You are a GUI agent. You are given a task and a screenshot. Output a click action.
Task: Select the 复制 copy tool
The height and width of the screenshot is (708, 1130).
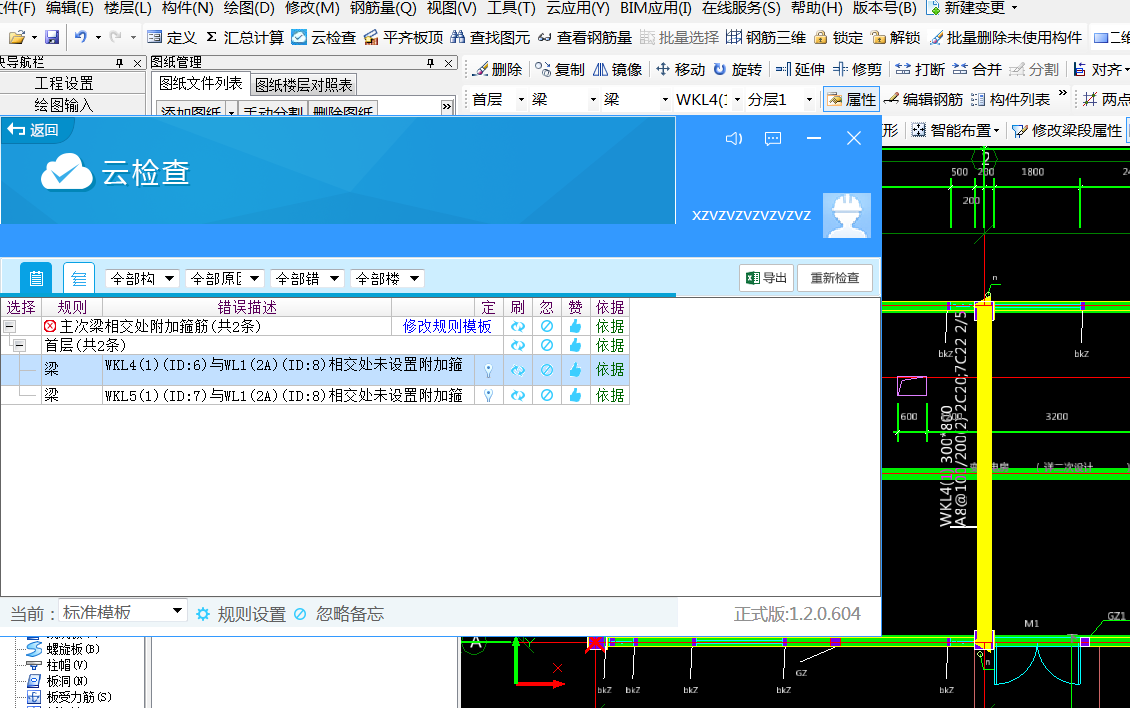point(560,69)
